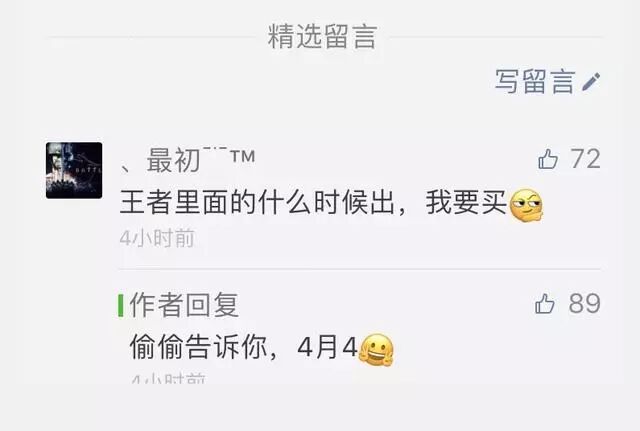Viewport: 640px width, 431px height.
Task: Tap the smirking emoji after 我要买
Action: click(526, 205)
